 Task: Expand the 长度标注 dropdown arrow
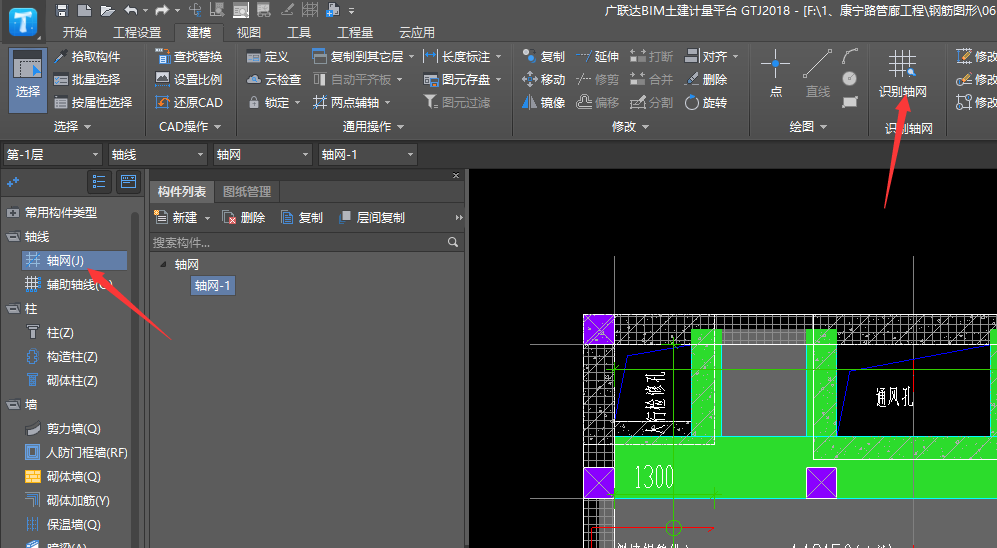point(498,57)
